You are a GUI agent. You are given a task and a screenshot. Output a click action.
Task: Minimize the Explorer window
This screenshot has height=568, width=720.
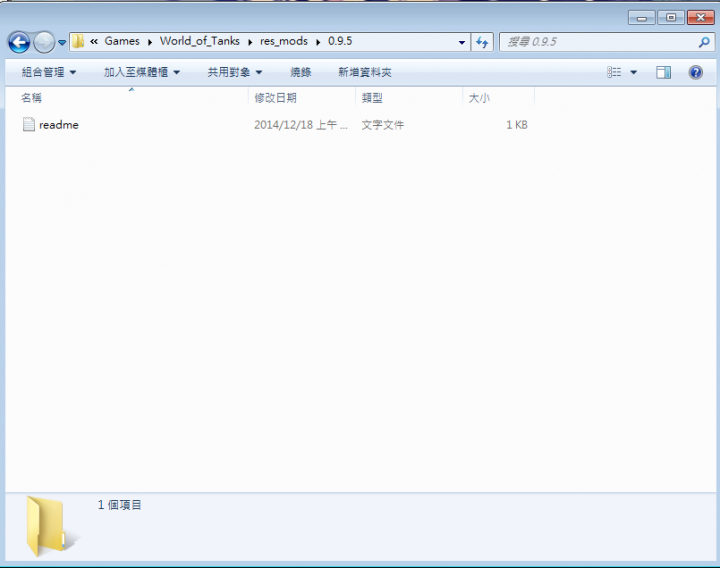[x=641, y=18]
